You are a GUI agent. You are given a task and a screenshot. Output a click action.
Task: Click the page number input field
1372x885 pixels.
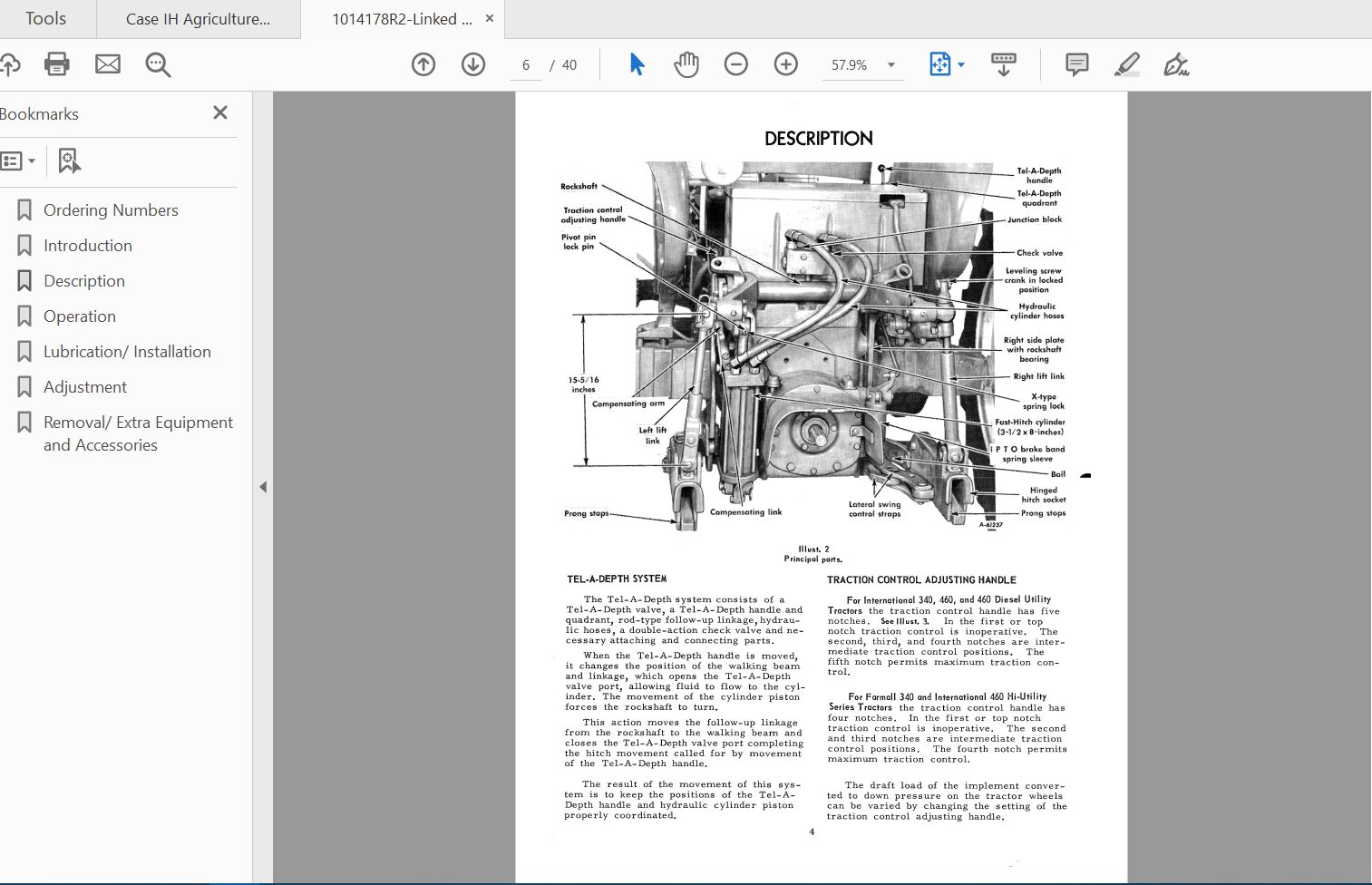526,65
